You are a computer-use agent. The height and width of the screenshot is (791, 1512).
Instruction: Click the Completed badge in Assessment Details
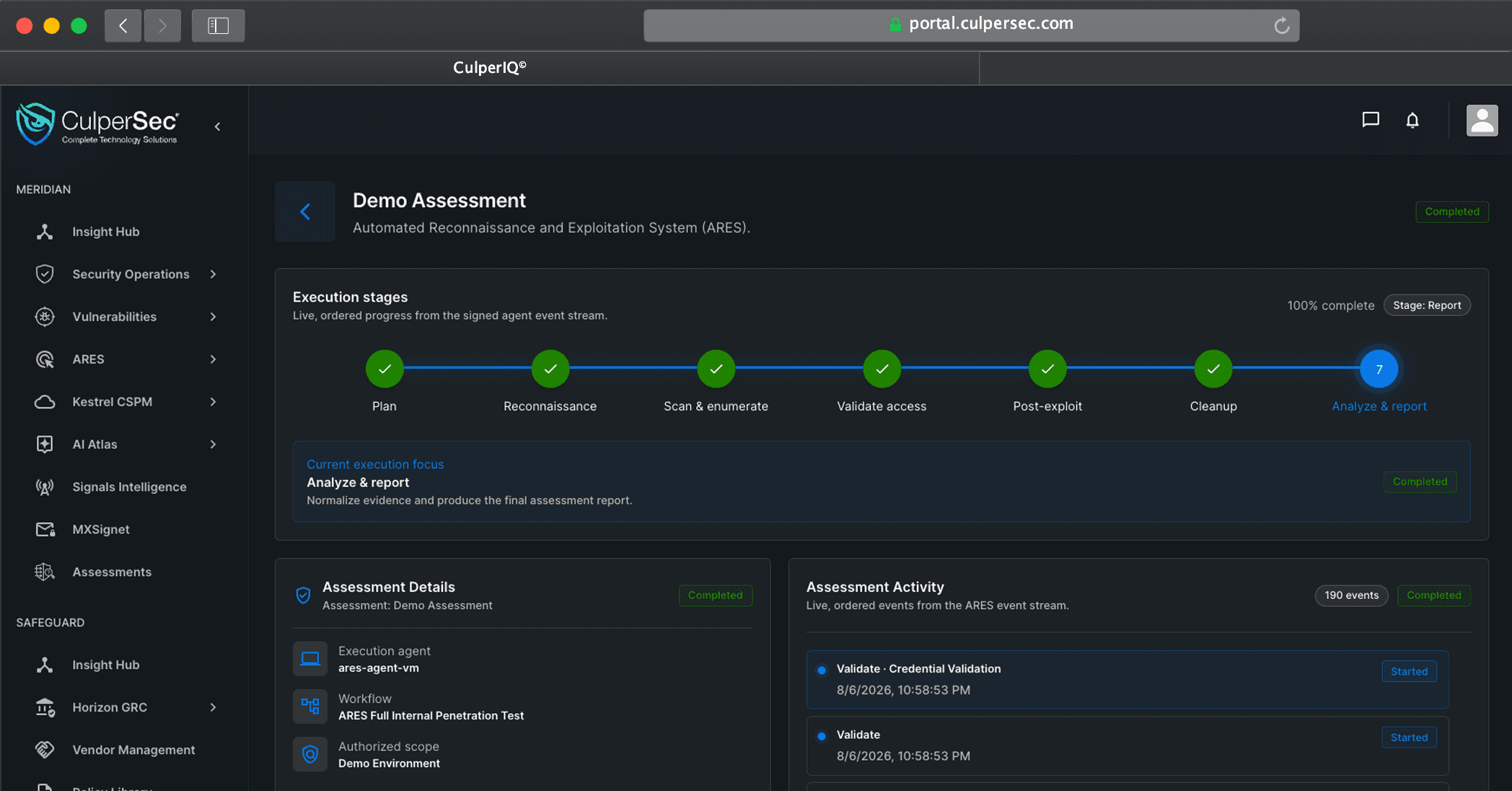[x=715, y=595]
